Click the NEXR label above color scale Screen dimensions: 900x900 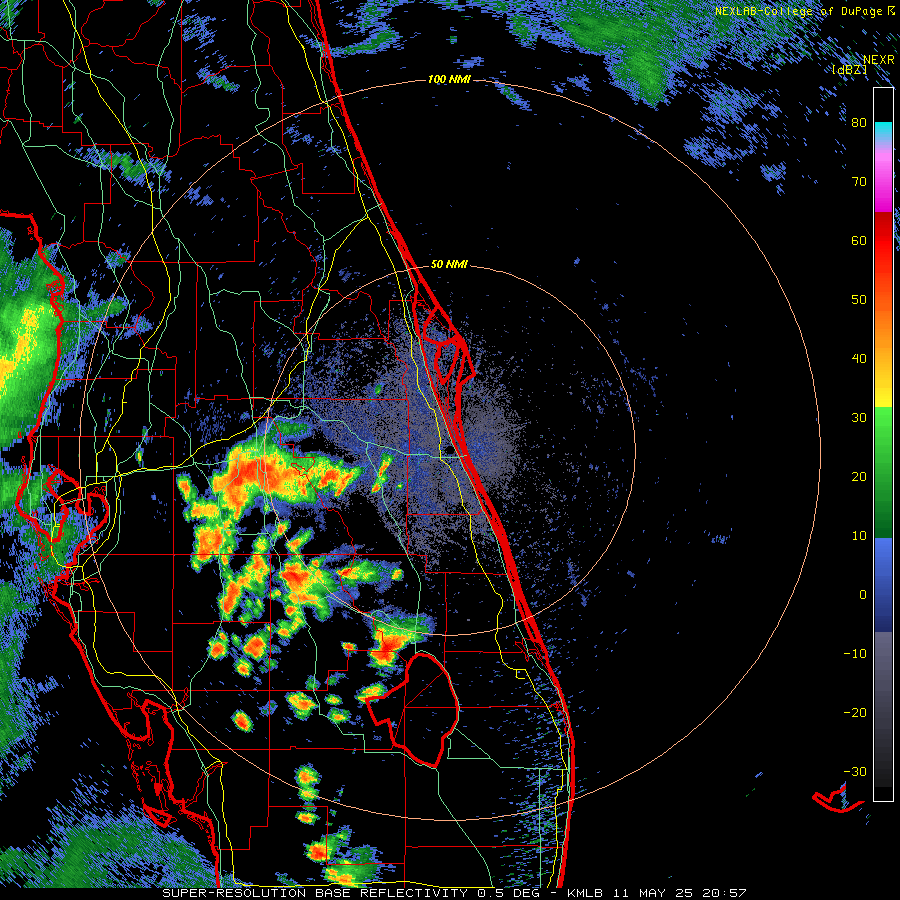878,60
